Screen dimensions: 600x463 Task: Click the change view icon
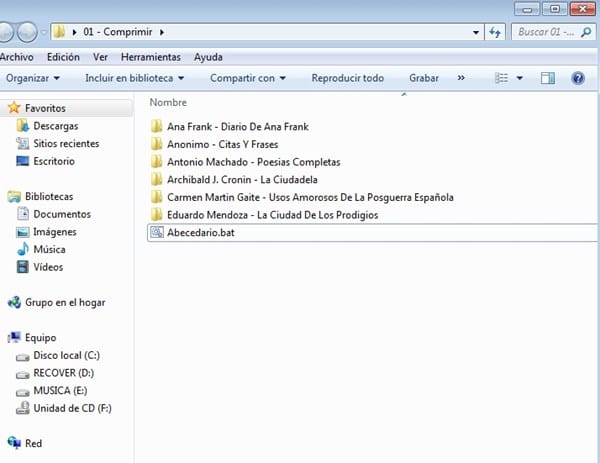click(502, 78)
